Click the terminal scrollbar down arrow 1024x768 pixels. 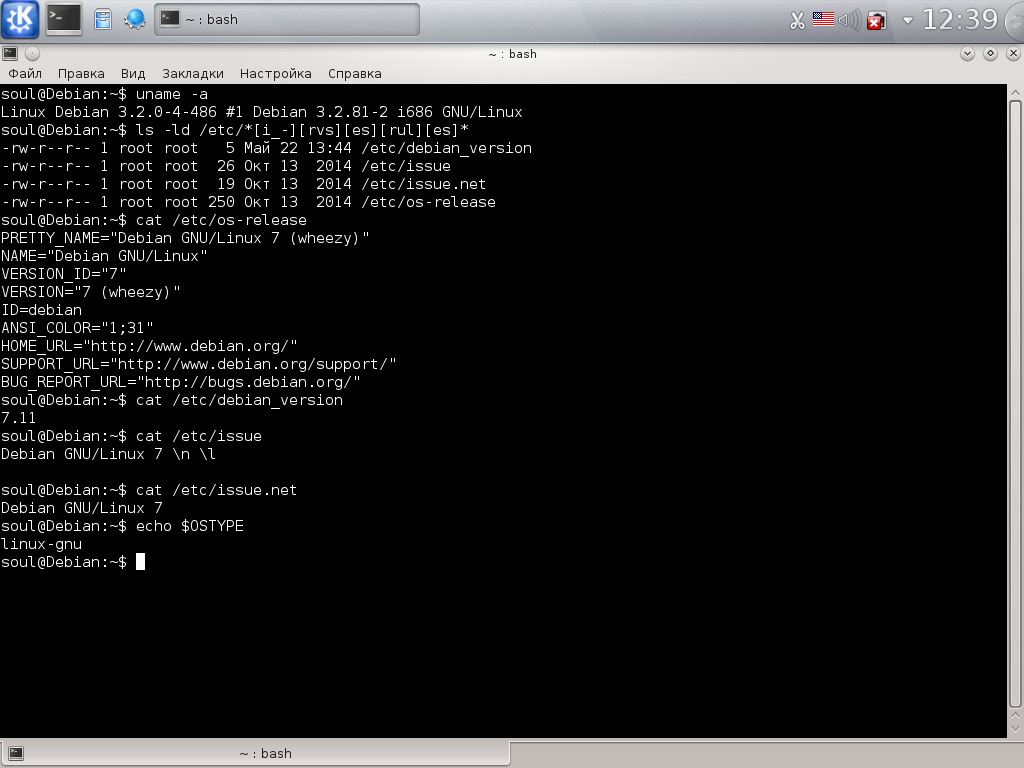1015,727
